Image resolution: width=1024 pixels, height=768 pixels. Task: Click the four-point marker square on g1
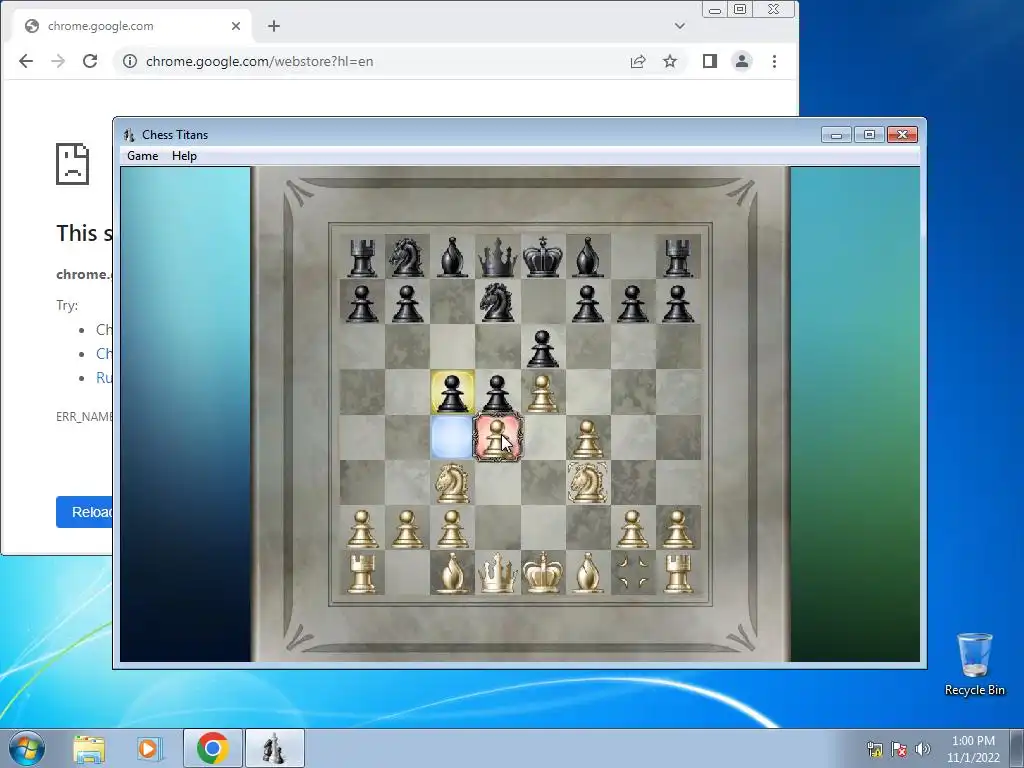pyautogui.click(x=633, y=572)
